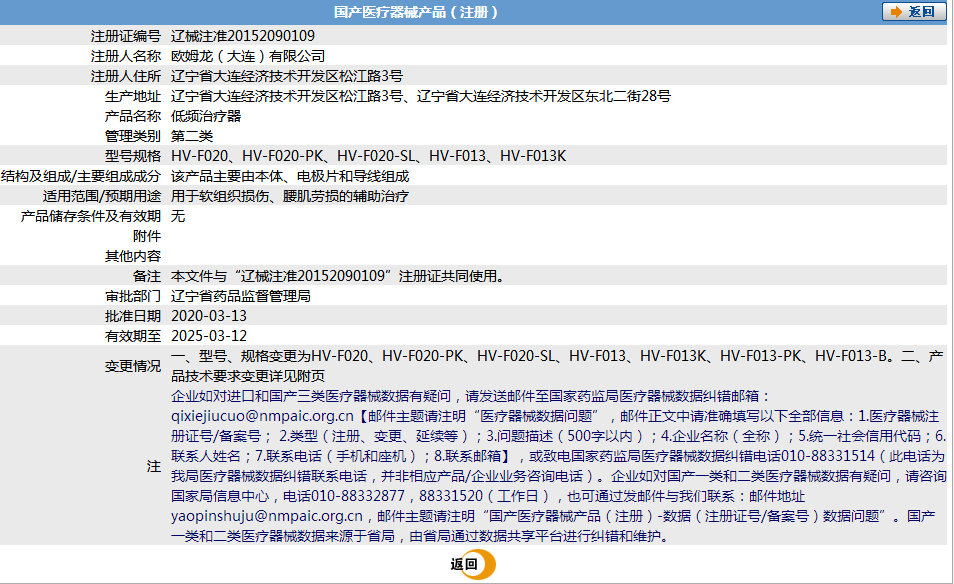
Task: Select the management class 第二类
Action: click(192, 136)
